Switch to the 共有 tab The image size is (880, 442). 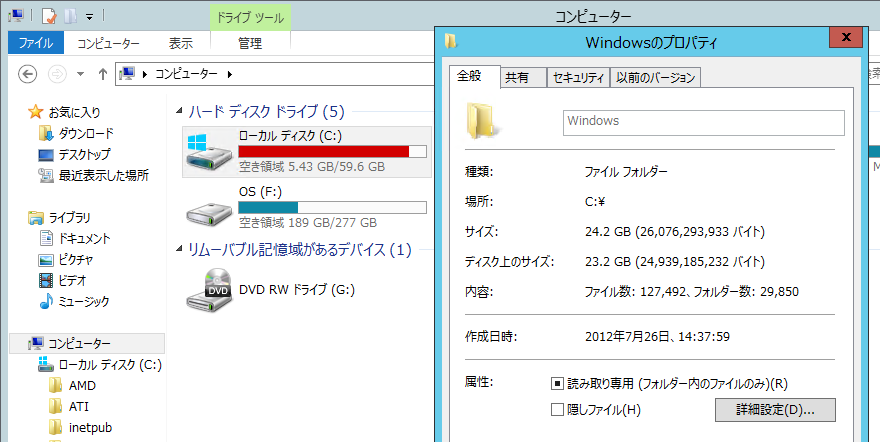pyautogui.click(x=524, y=77)
